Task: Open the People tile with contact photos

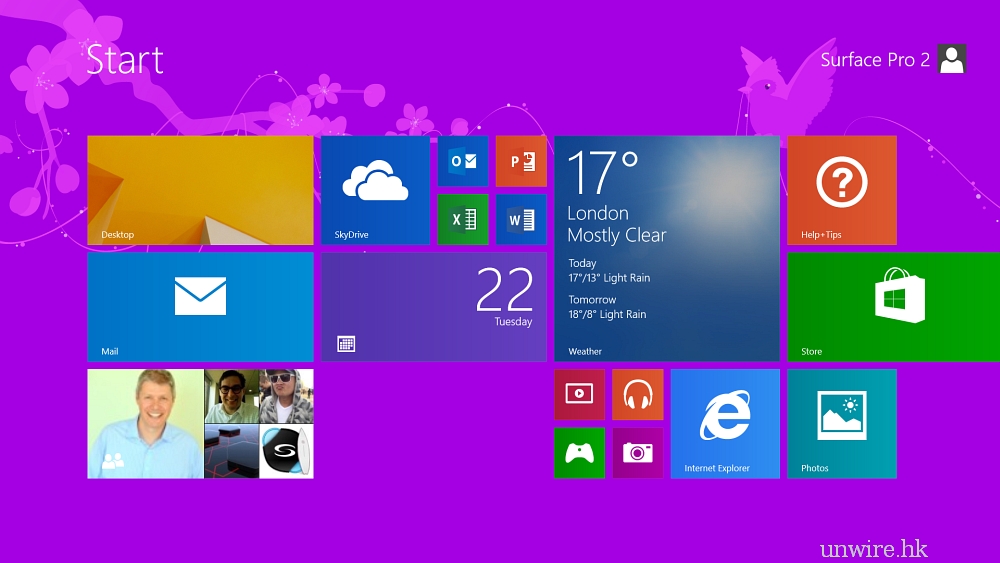Action: point(200,423)
